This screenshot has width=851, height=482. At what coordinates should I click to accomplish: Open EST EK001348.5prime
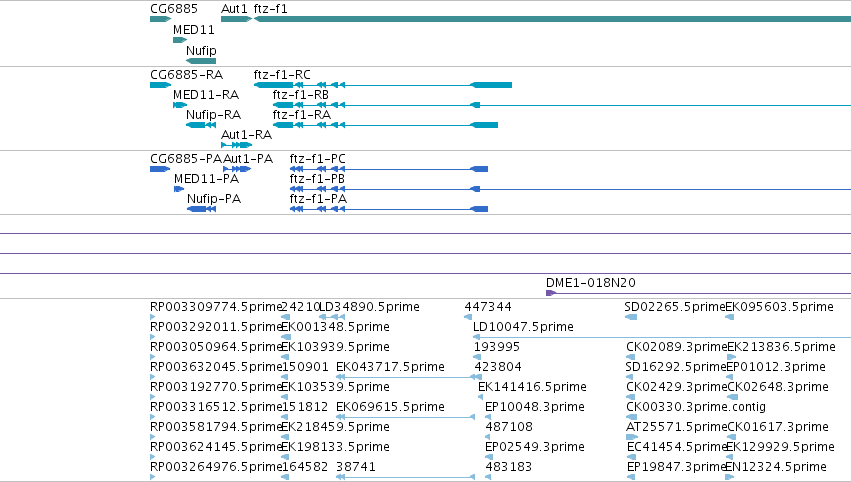335,327
